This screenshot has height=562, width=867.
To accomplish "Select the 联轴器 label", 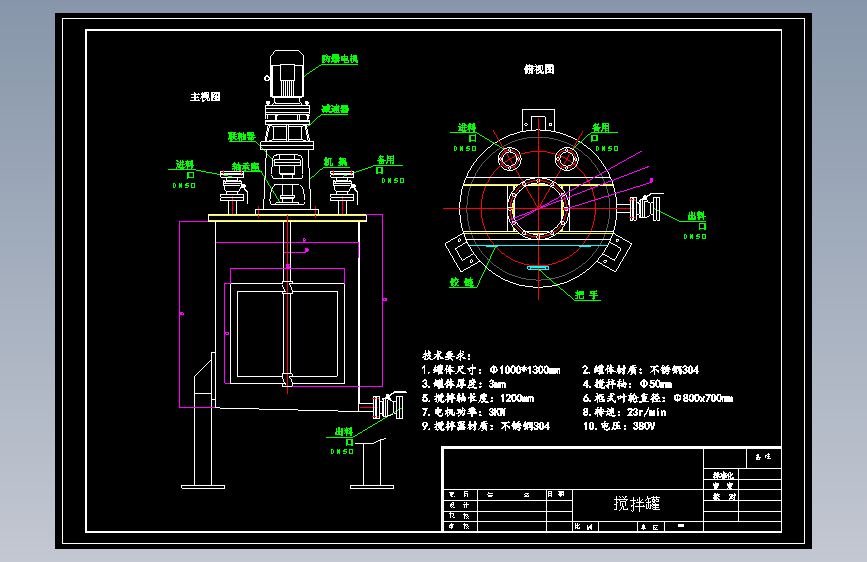I will point(242,136).
